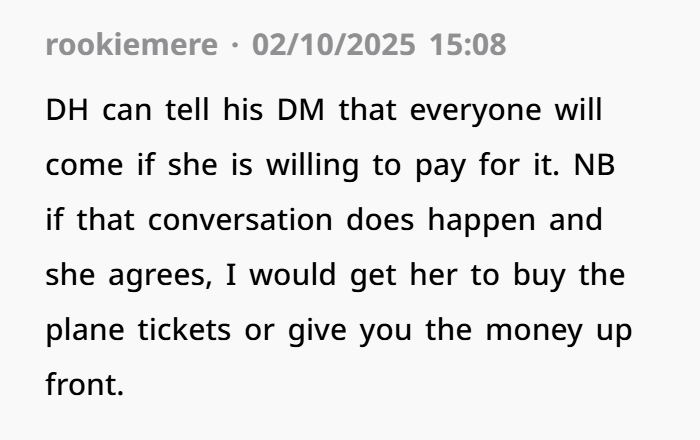
Task: Open the rookiemere user profile
Action: point(132,45)
